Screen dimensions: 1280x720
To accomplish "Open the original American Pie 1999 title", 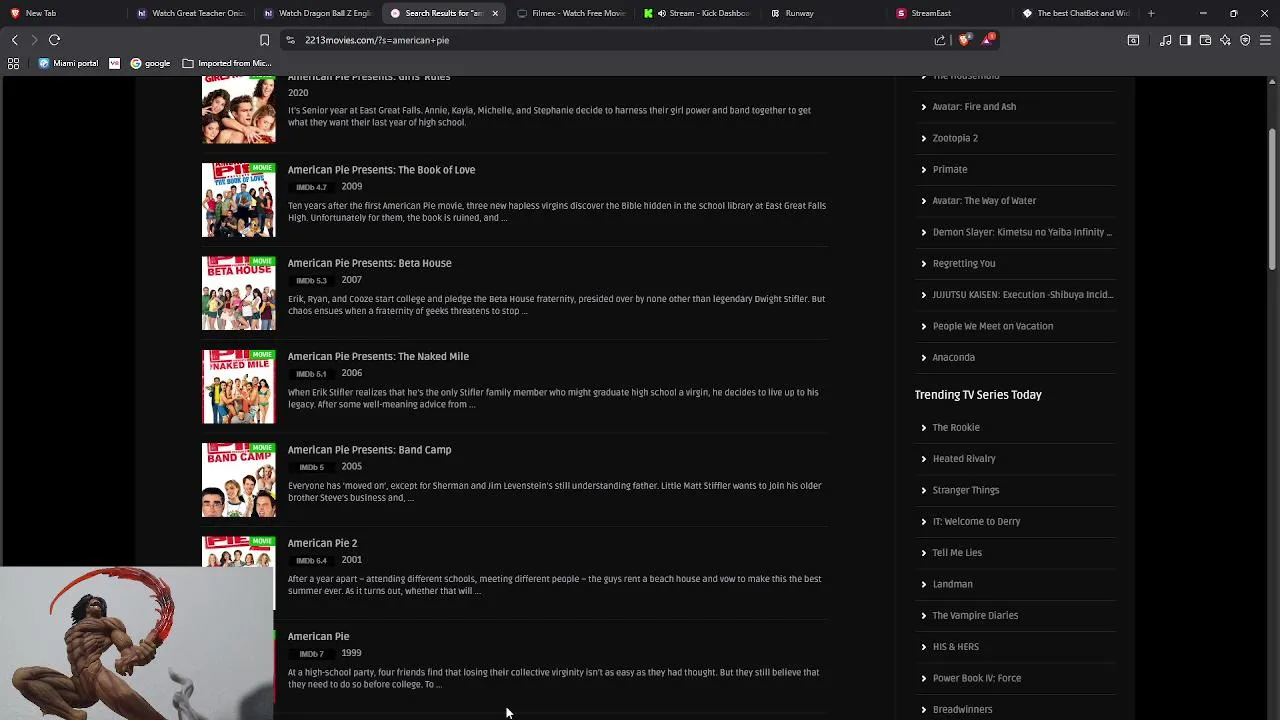I will [318, 636].
